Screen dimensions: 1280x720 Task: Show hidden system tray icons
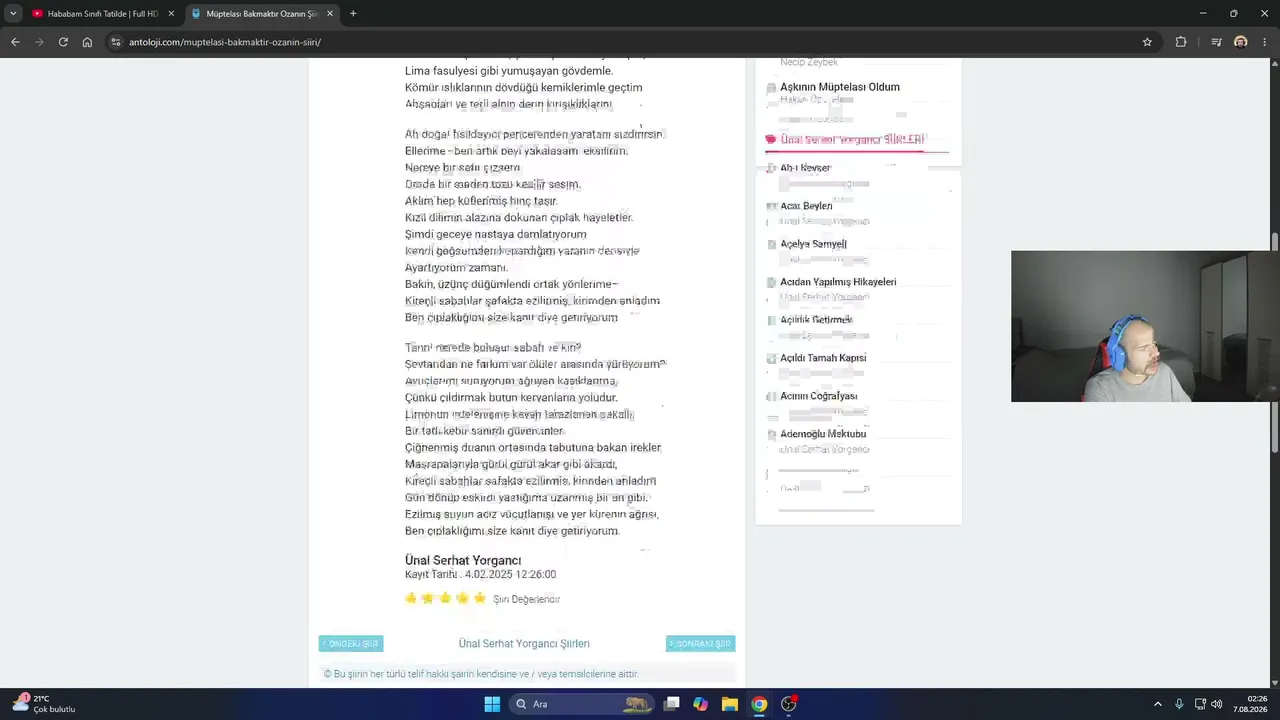coord(1158,704)
